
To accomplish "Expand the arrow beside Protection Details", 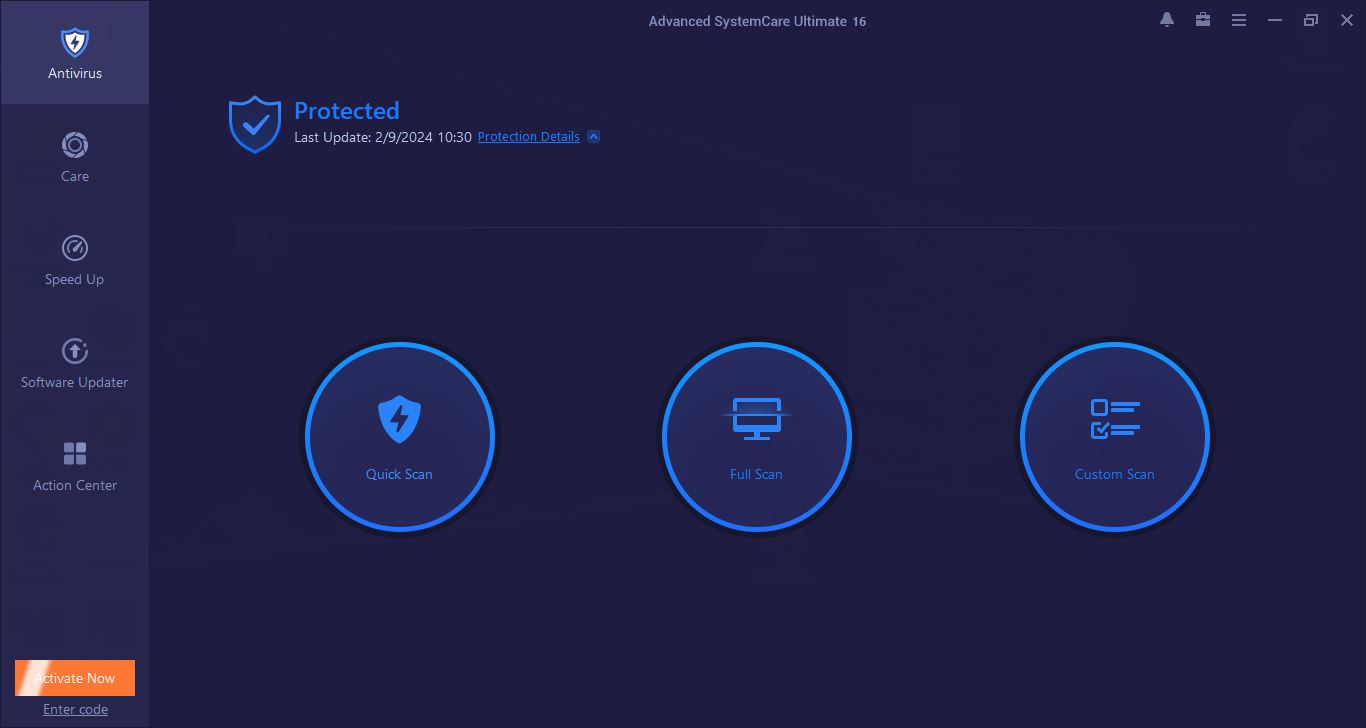I will tap(593, 137).
